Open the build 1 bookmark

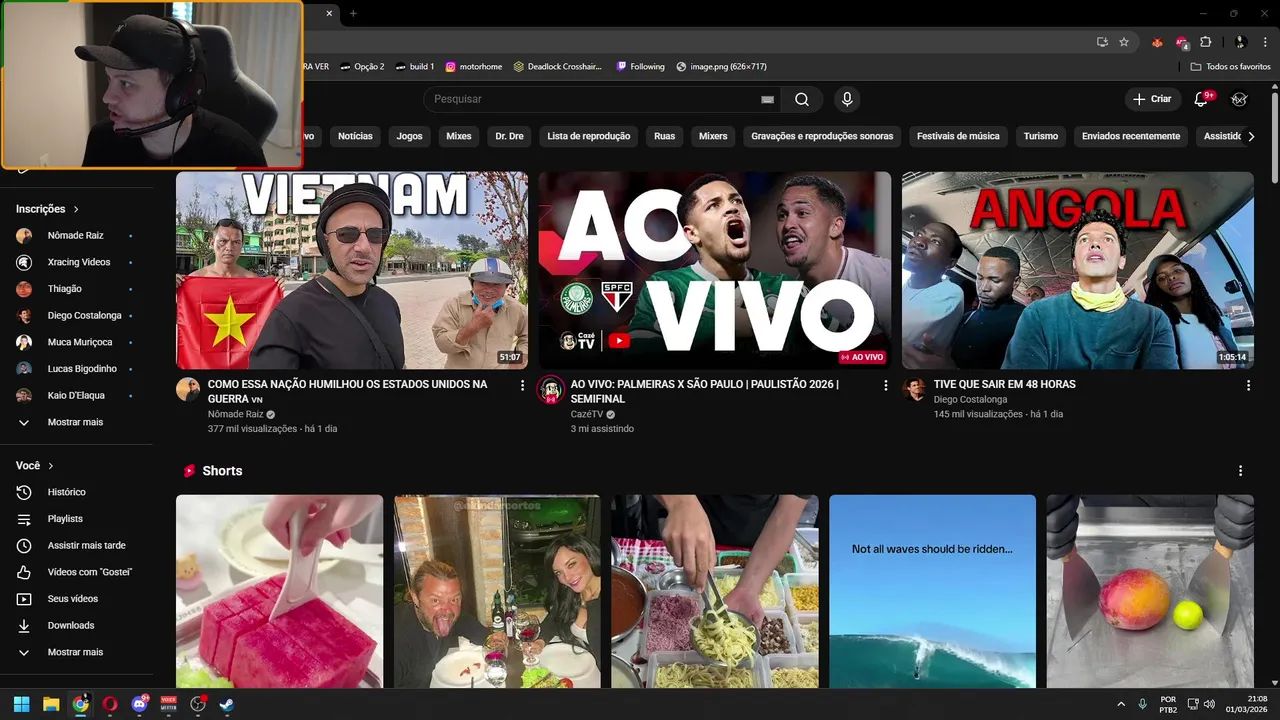(x=414, y=67)
